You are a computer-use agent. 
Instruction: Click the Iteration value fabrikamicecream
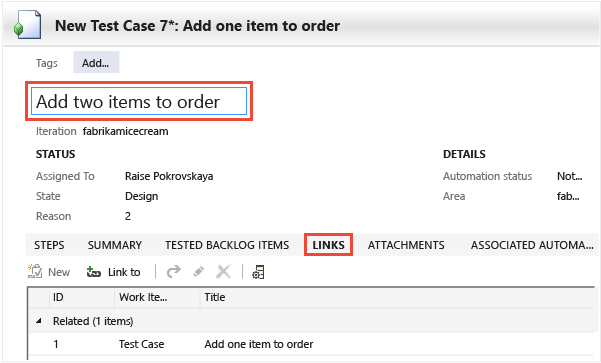[125, 131]
